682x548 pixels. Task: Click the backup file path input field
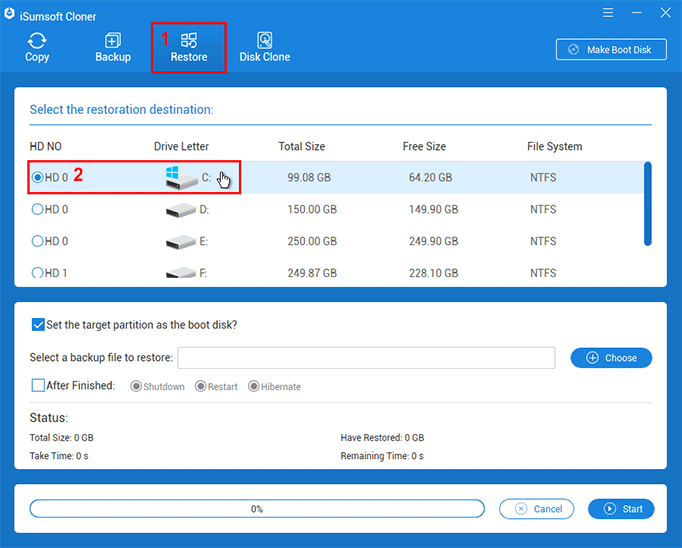[x=366, y=358]
